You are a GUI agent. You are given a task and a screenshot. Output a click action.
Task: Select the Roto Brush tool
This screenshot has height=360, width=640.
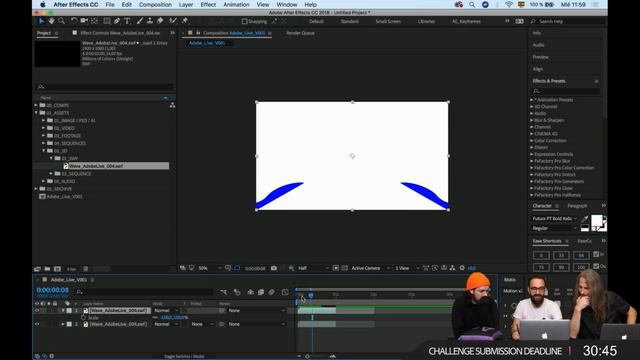(x=173, y=21)
